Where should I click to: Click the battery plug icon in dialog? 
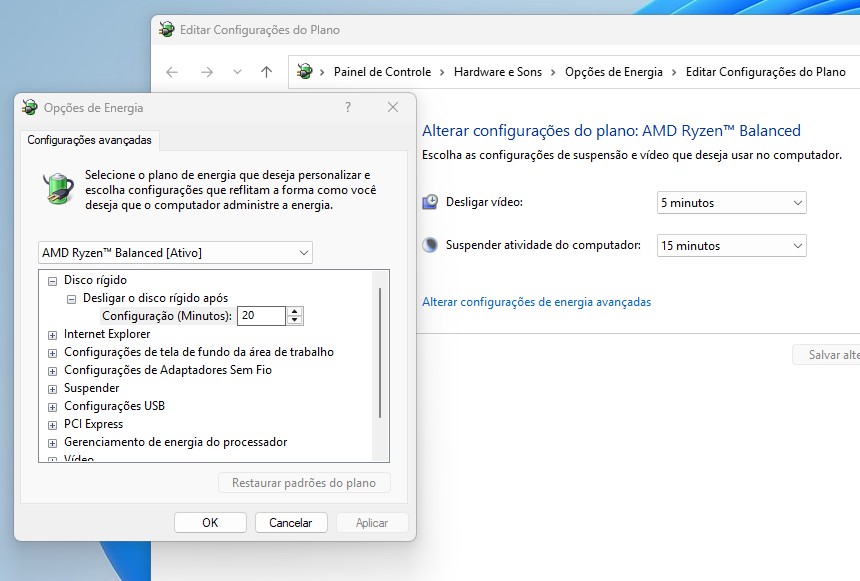pyautogui.click(x=59, y=188)
